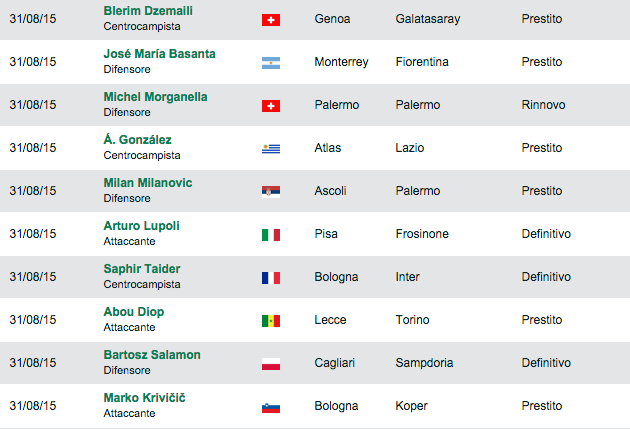Open Arturo Lupoli player page
Image resolution: width=630 pixels, height=429 pixels.
141,226
